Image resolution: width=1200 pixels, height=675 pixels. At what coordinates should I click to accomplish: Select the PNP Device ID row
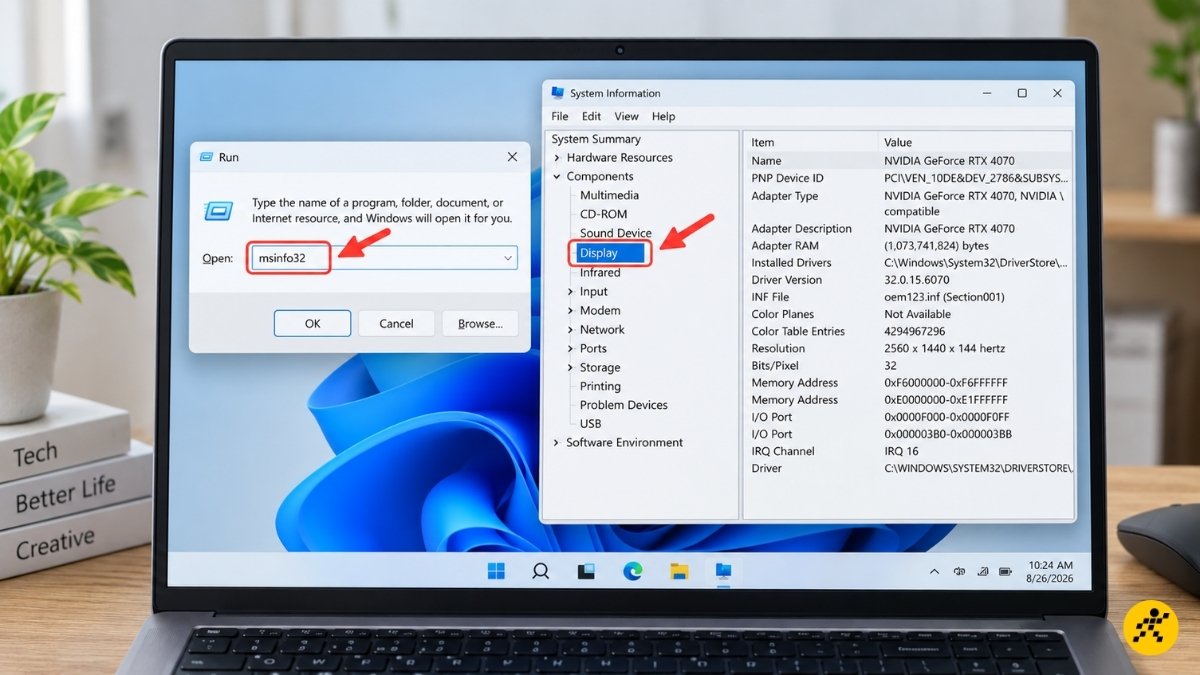point(908,178)
